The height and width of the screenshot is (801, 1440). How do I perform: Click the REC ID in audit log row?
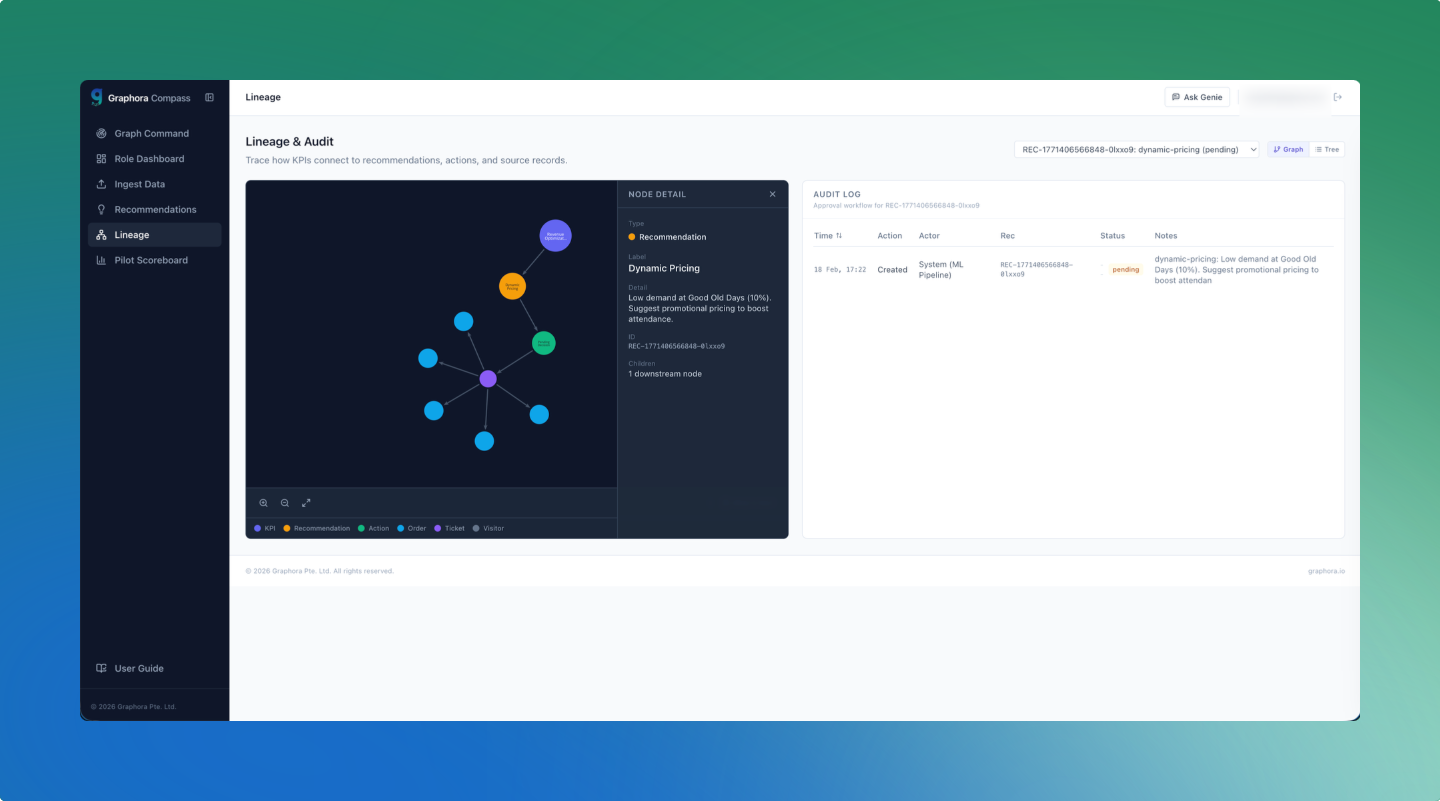[x=1037, y=270]
